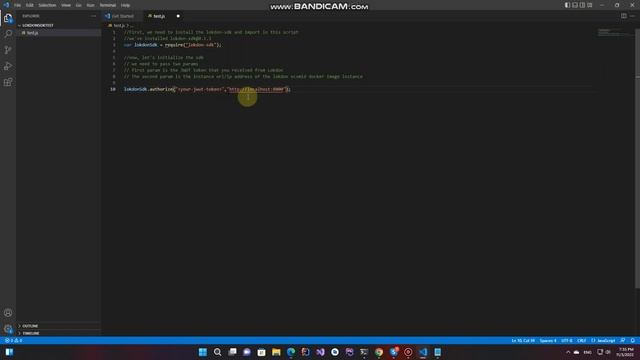Click the VS Code logo in title bar
Image resolution: width=640 pixels, height=360 pixels.
[x=6, y=5]
